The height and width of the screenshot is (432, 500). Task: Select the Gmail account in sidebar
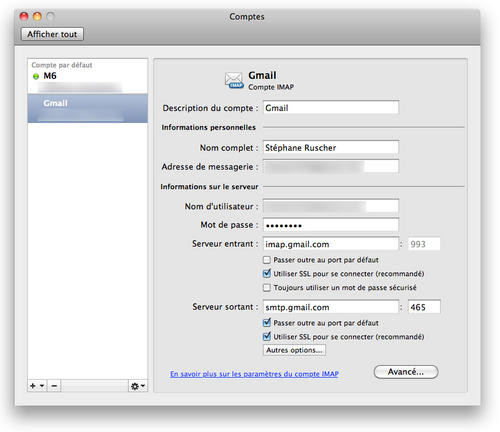coord(88,108)
